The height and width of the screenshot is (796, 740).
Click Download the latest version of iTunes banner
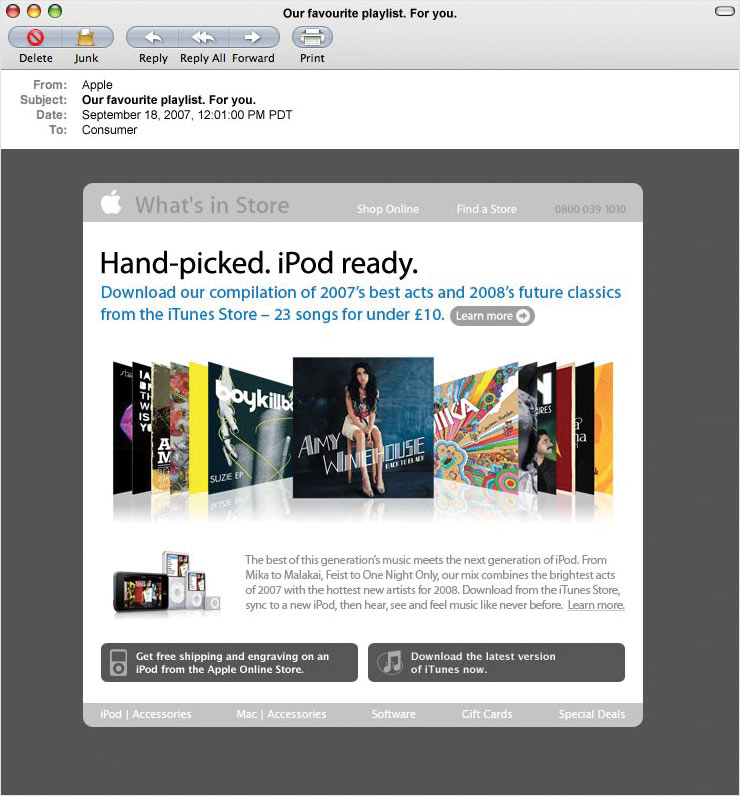tap(496, 662)
